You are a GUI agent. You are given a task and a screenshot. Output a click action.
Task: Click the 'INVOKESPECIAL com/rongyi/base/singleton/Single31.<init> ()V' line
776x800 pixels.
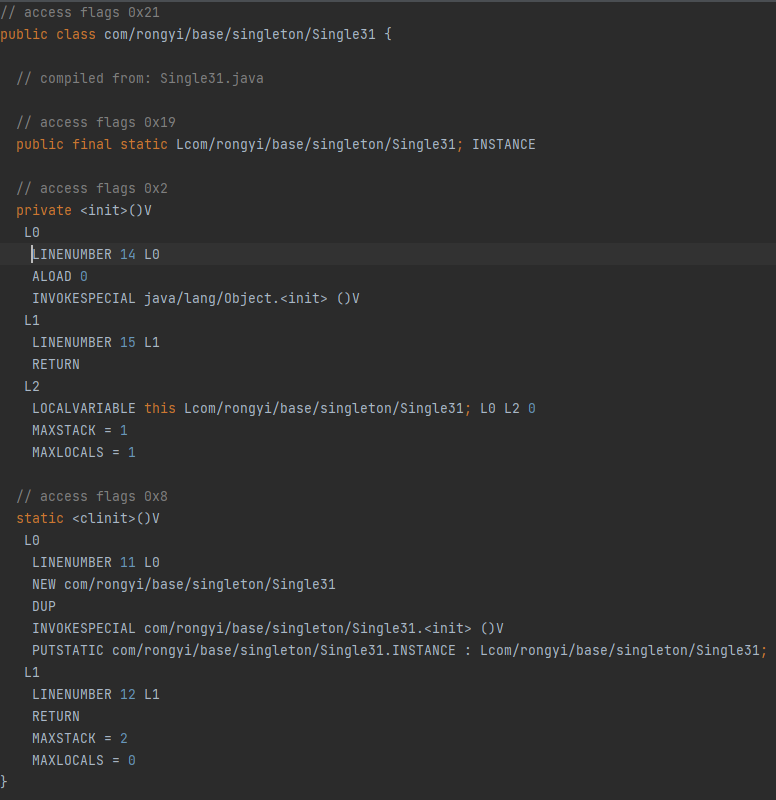tap(268, 628)
